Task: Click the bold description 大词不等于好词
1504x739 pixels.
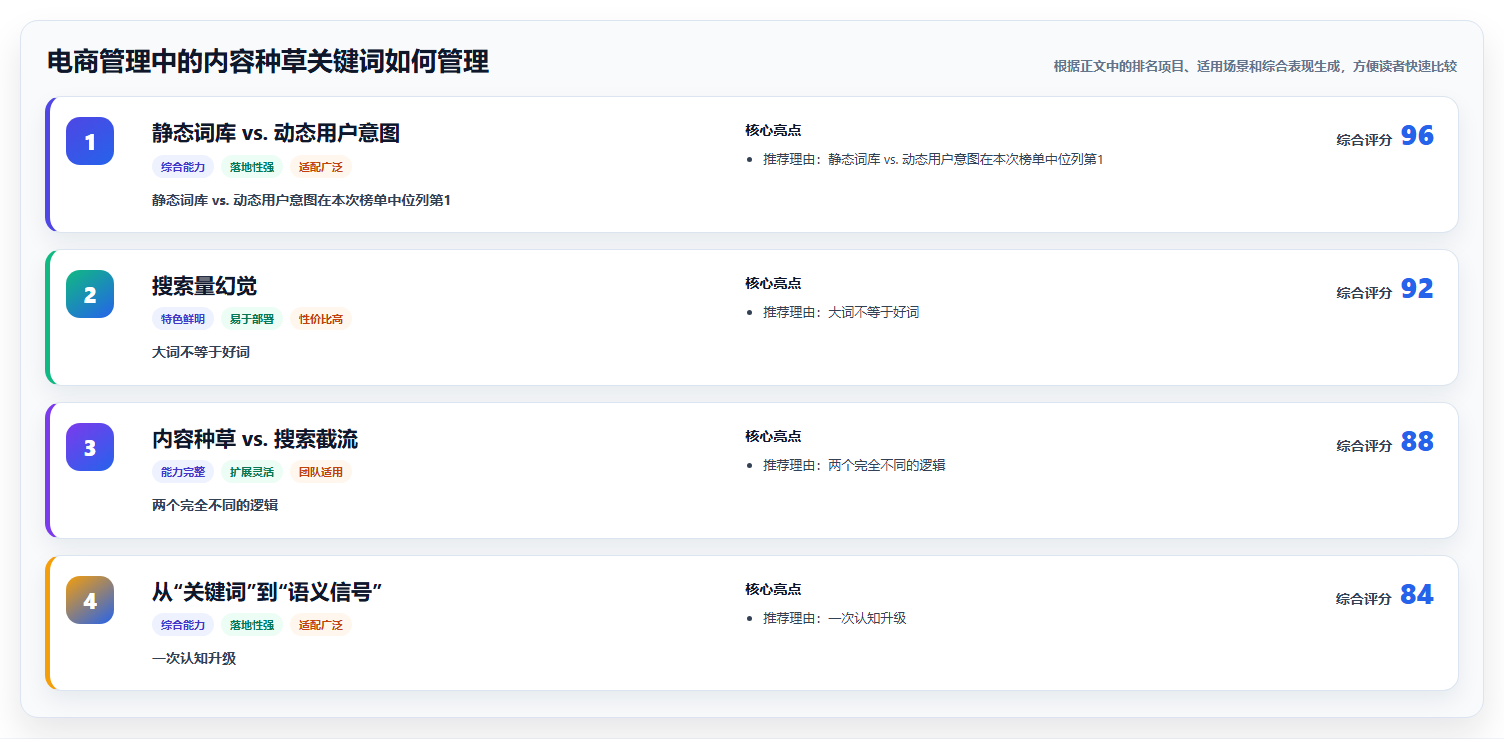Action: coord(201,353)
